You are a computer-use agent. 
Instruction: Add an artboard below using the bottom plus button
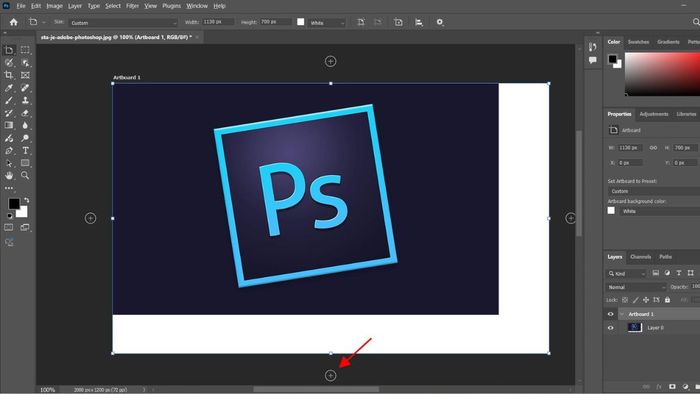pyautogui.click(x=330, y=375)
